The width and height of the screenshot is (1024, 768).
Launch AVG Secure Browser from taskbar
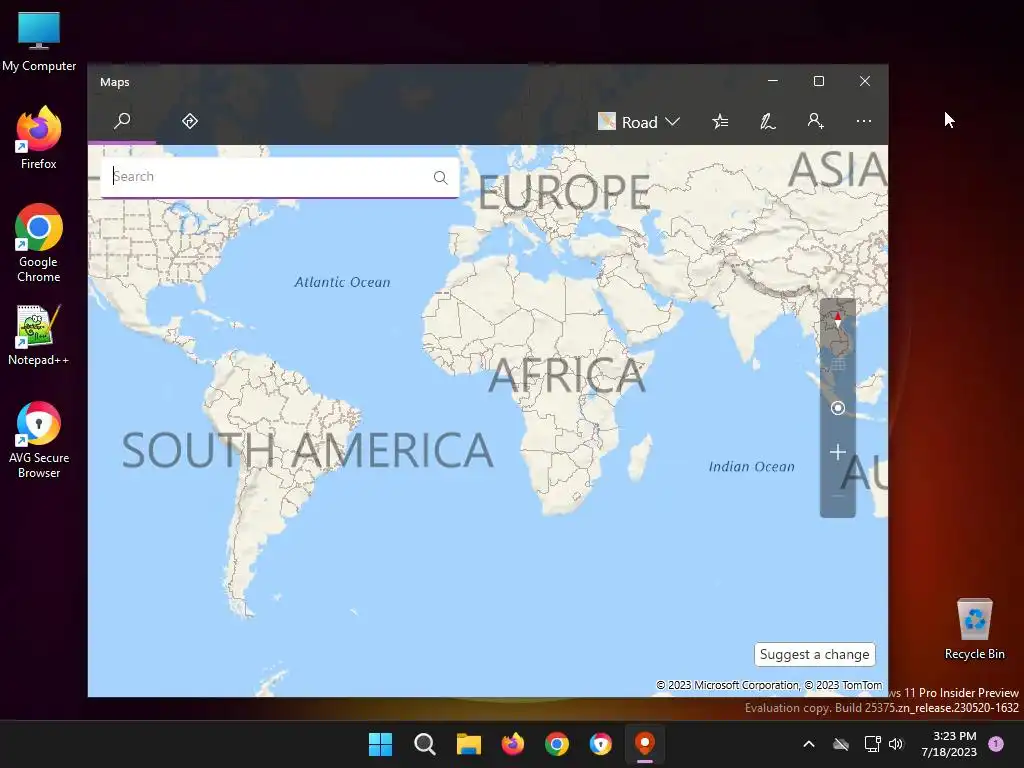point(600,744)
